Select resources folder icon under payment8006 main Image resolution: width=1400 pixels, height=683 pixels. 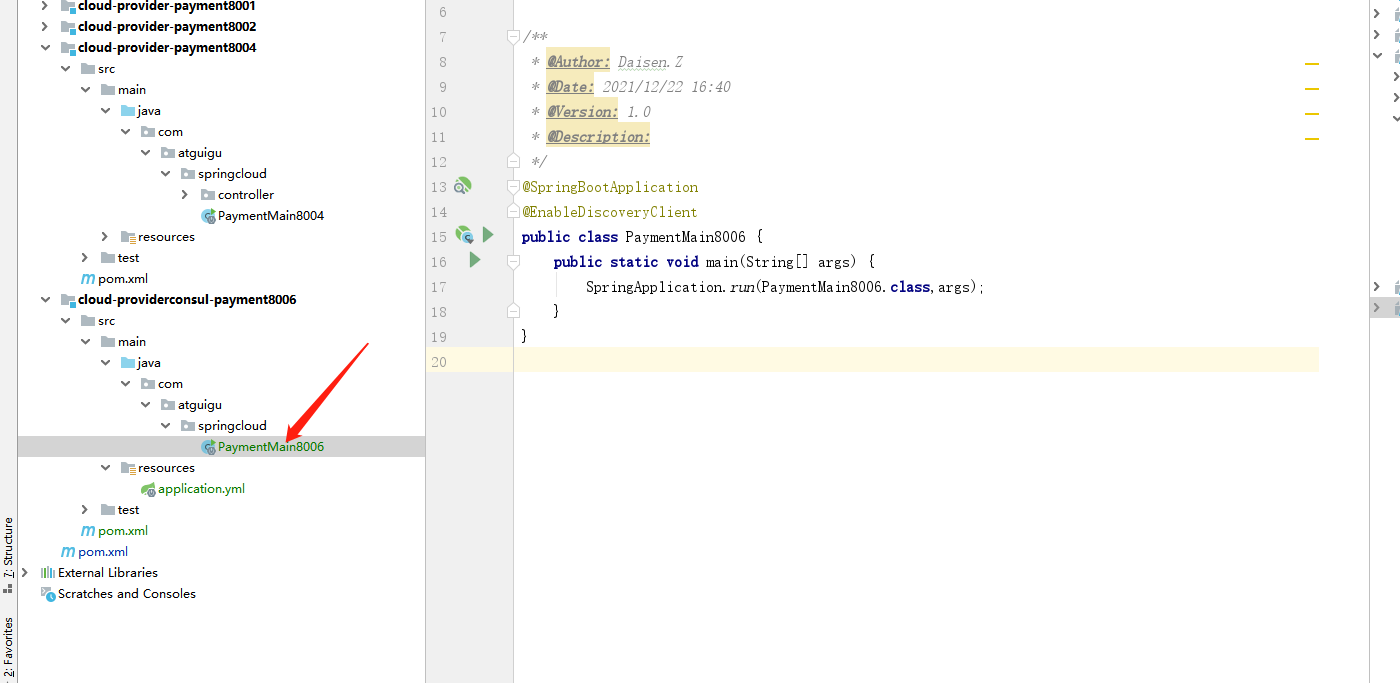click(128, 468)
